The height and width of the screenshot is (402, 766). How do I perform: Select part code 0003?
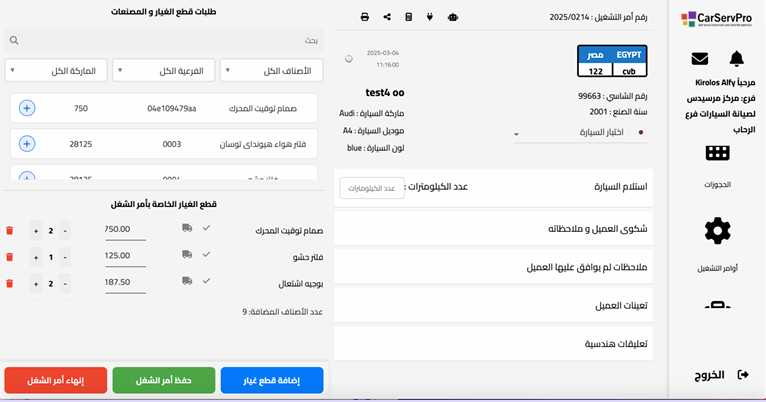[171, 144]
